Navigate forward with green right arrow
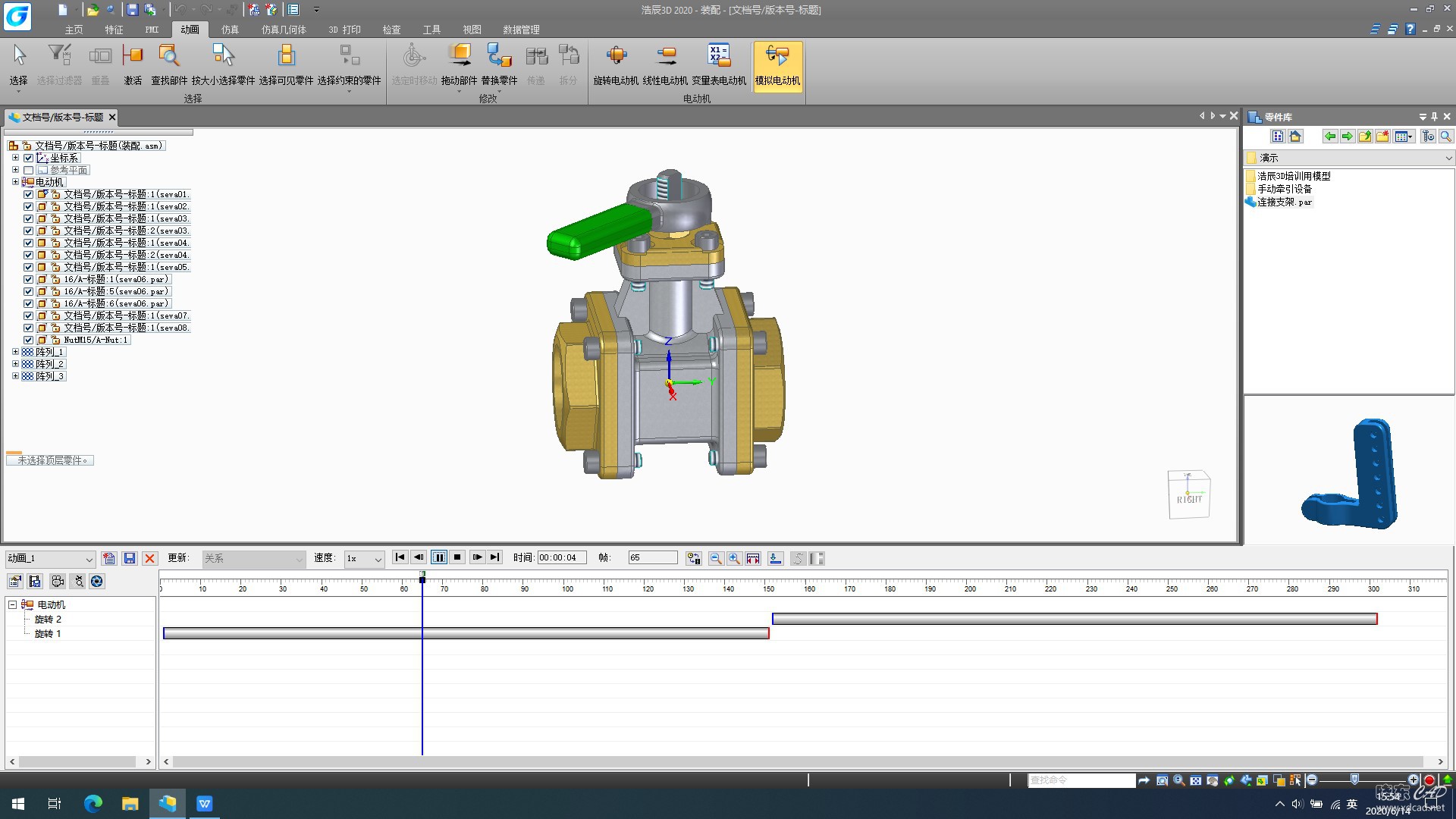The height and width of the screenshot is (819, 1456). tap(1347, 136)
